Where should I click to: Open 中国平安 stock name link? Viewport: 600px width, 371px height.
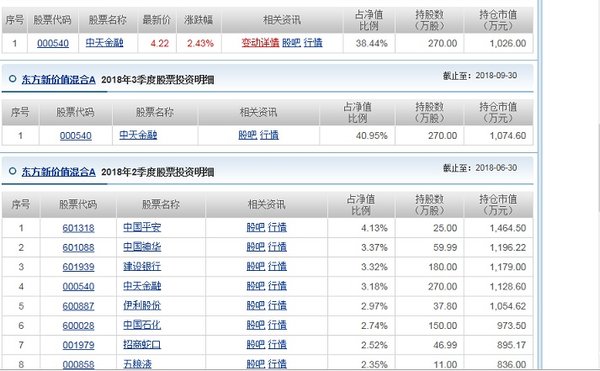(x=142, y=228)
